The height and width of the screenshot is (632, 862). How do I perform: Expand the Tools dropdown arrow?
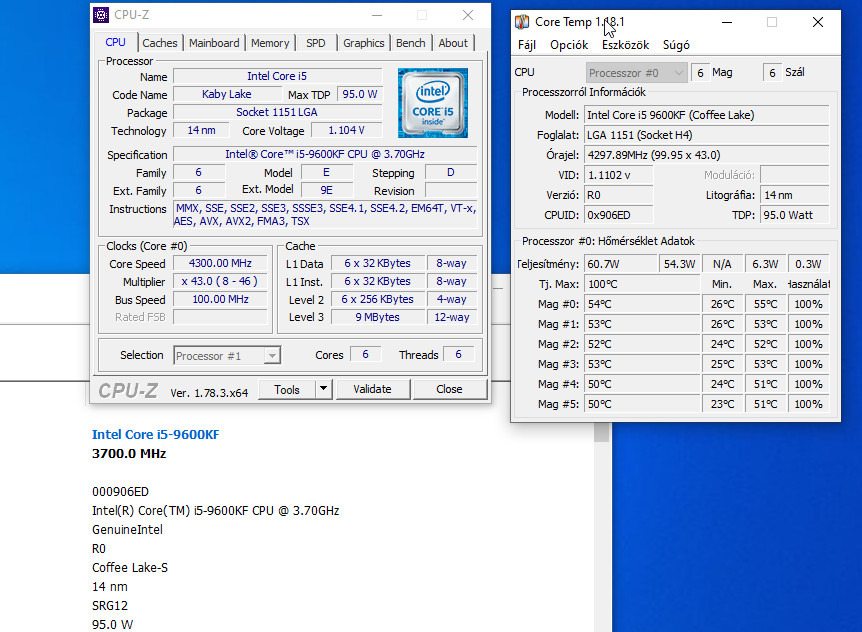[324, 390]
